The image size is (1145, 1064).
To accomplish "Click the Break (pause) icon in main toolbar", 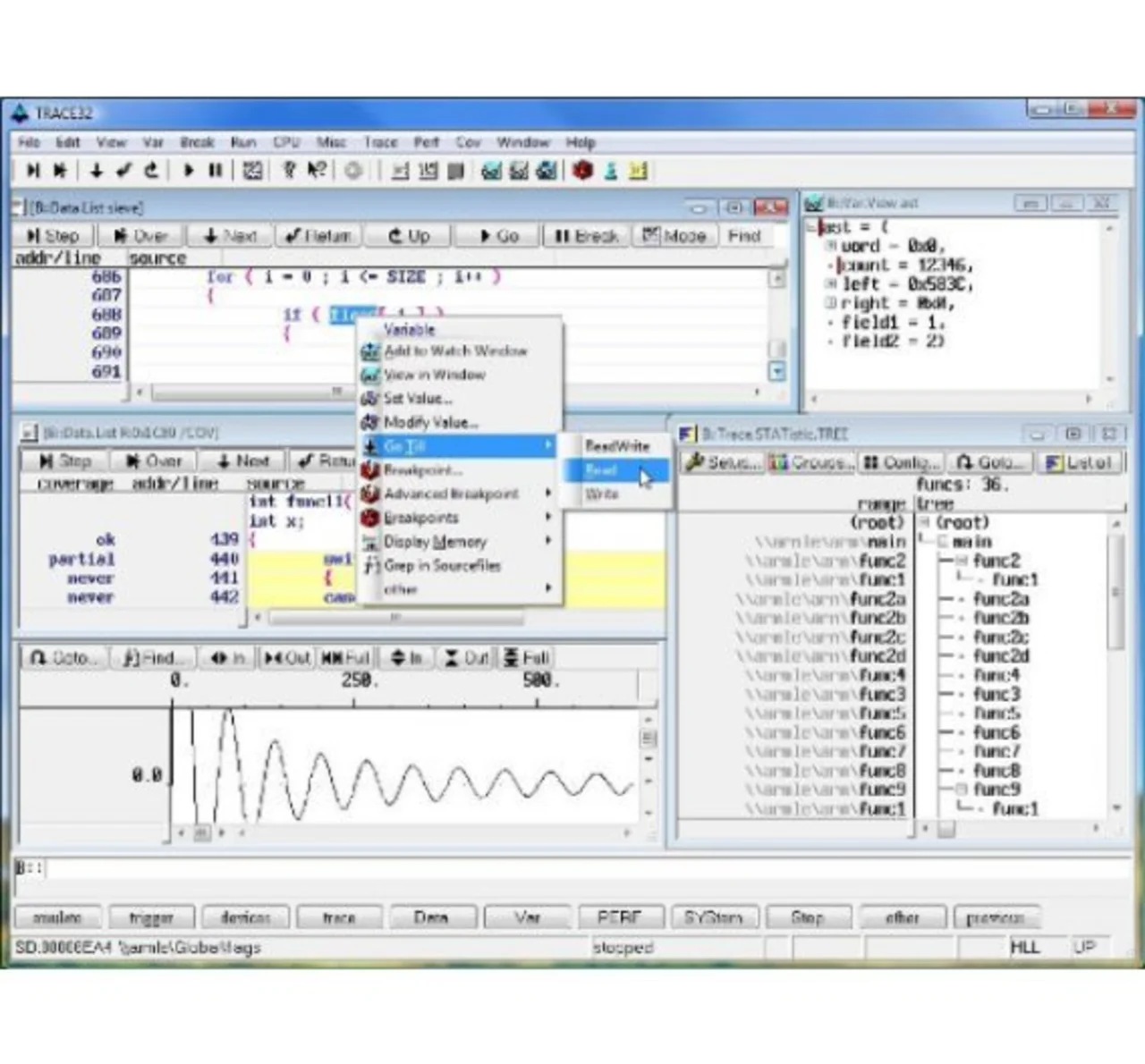I will click(216, 170).
